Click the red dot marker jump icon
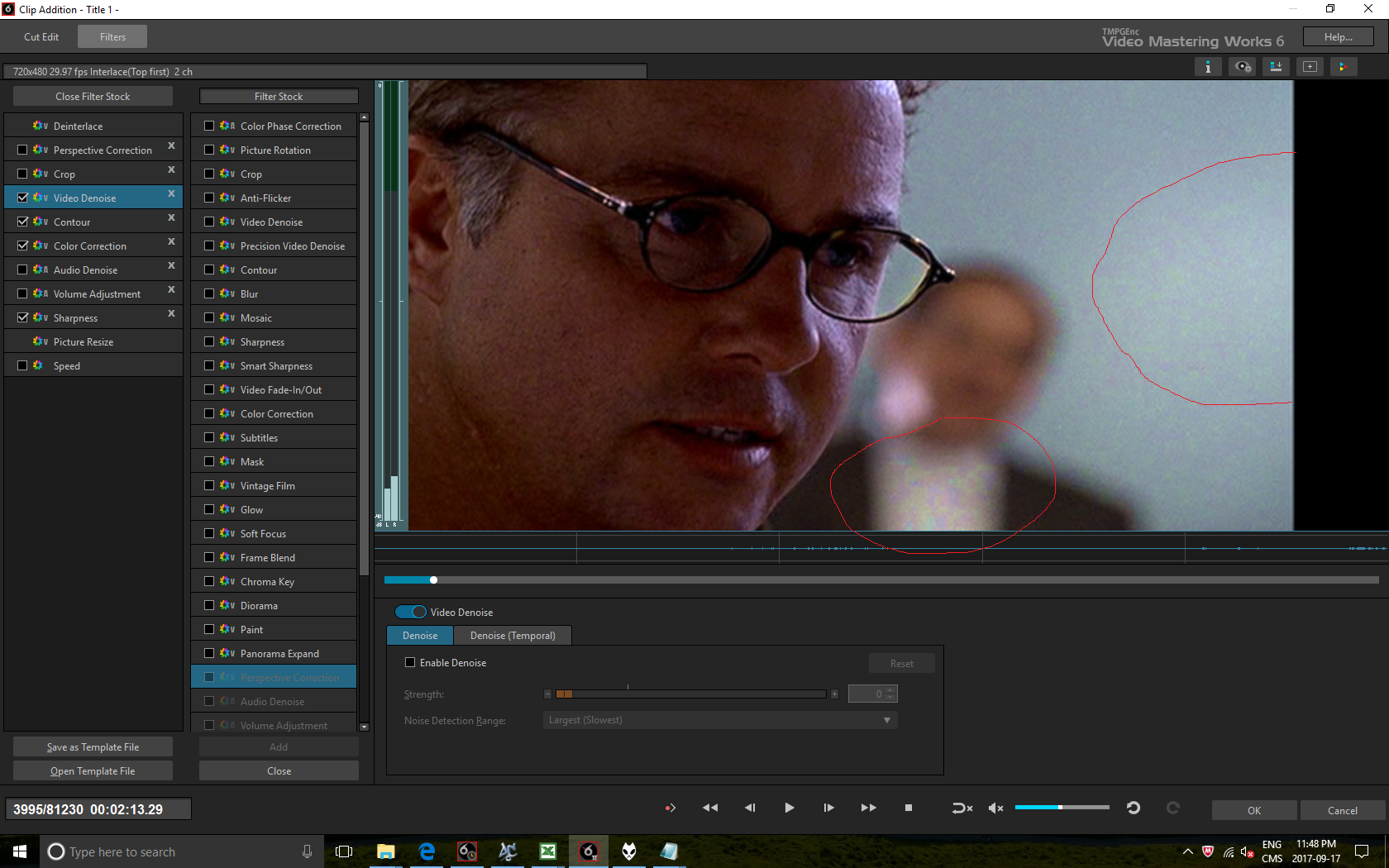Viewport: 1389px width, 868px height. pyautogui.click(x=671, y=808)
